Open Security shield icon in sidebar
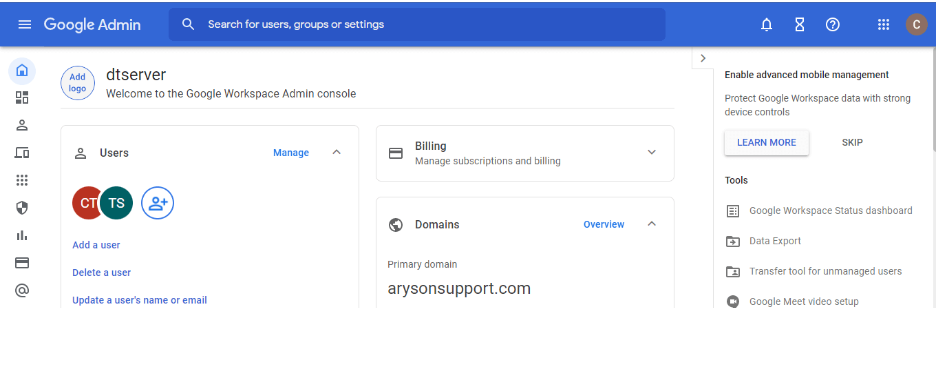This screenshot has height=381, width=937. [22, 208]
